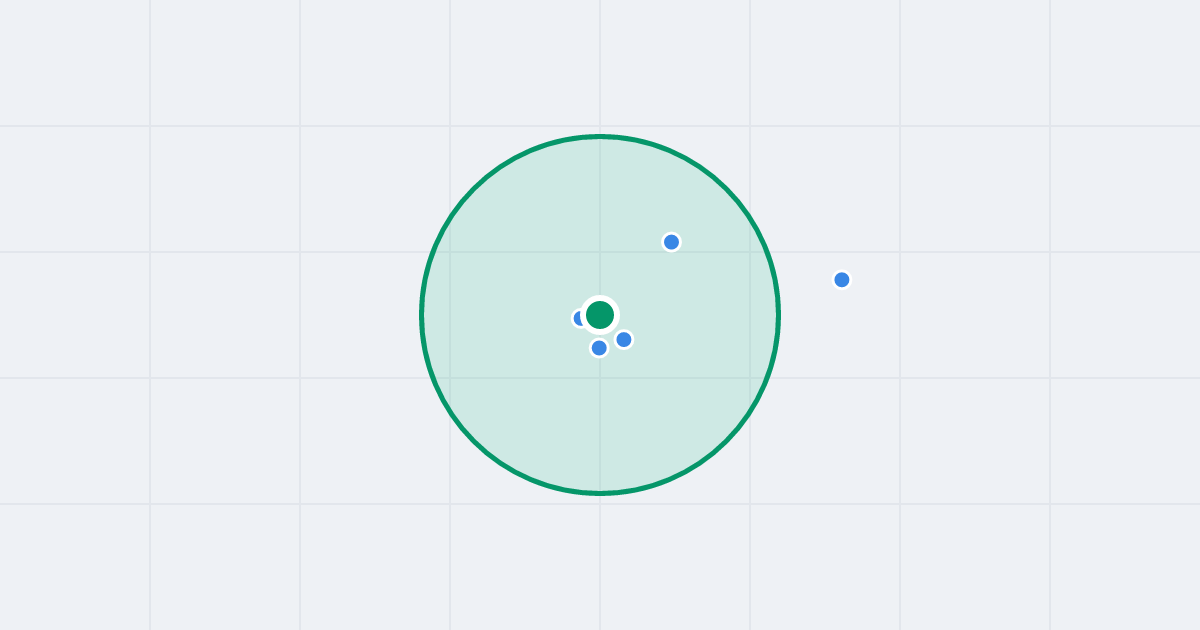This screenshot has height=630, width=1200.
Task: Select the blue dot directly below the green marker
Action: pos(599,348)
